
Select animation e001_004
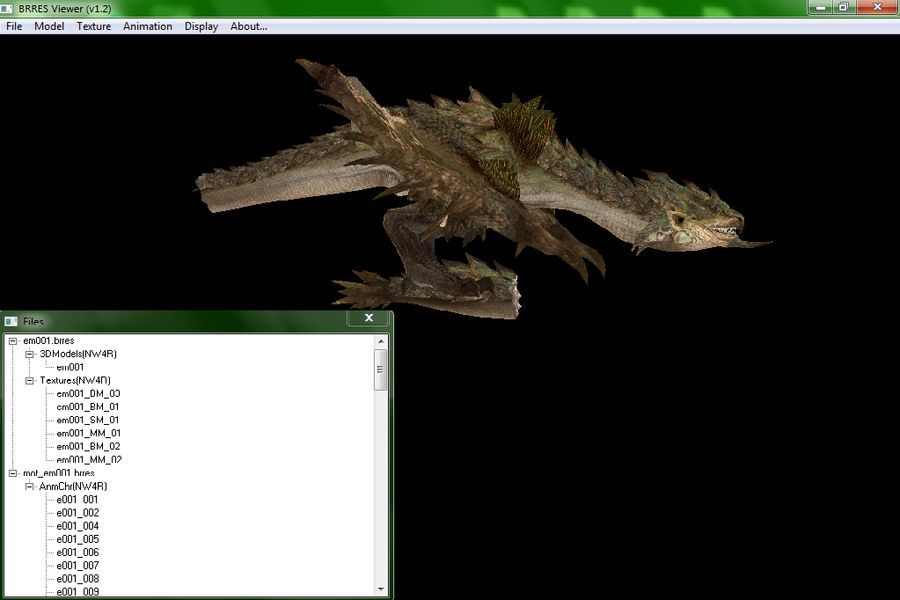point(77,526)
